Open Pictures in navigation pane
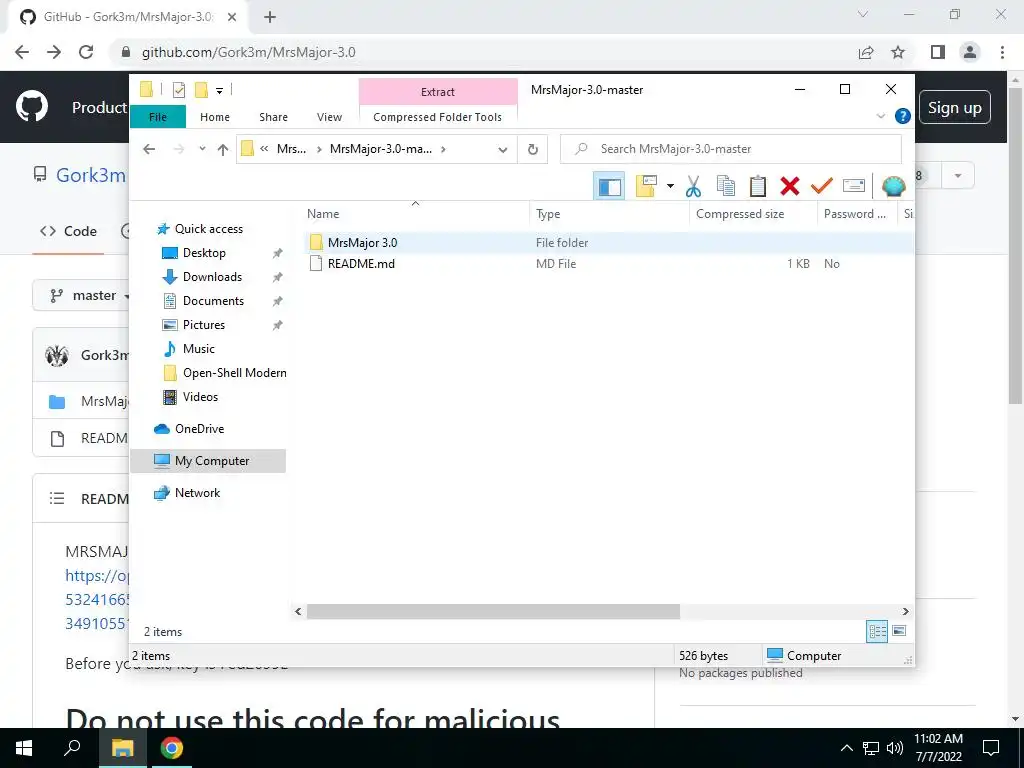The image size is (1024, 768). [x=204, y=325]
